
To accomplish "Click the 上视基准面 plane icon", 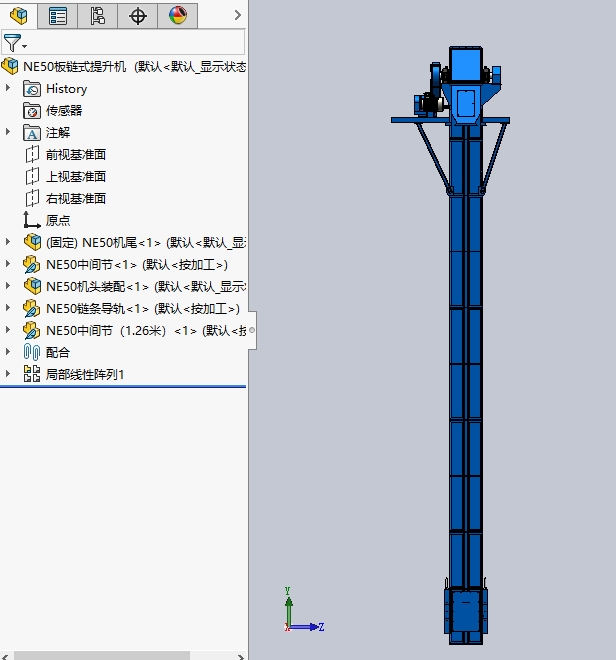I will [32, 176].
